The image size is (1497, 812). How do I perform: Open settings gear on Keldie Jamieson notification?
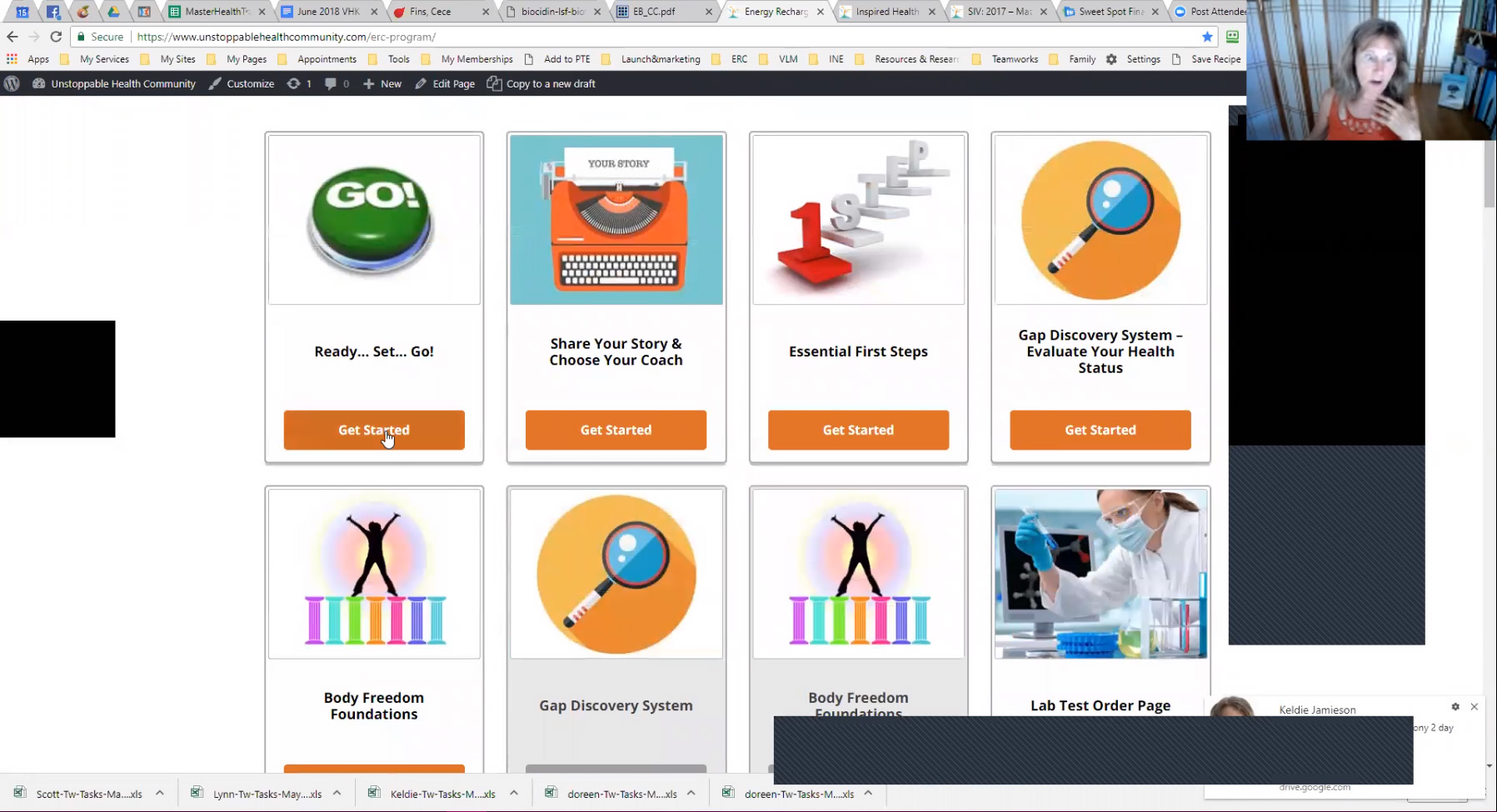click(x=1455, y=707)
